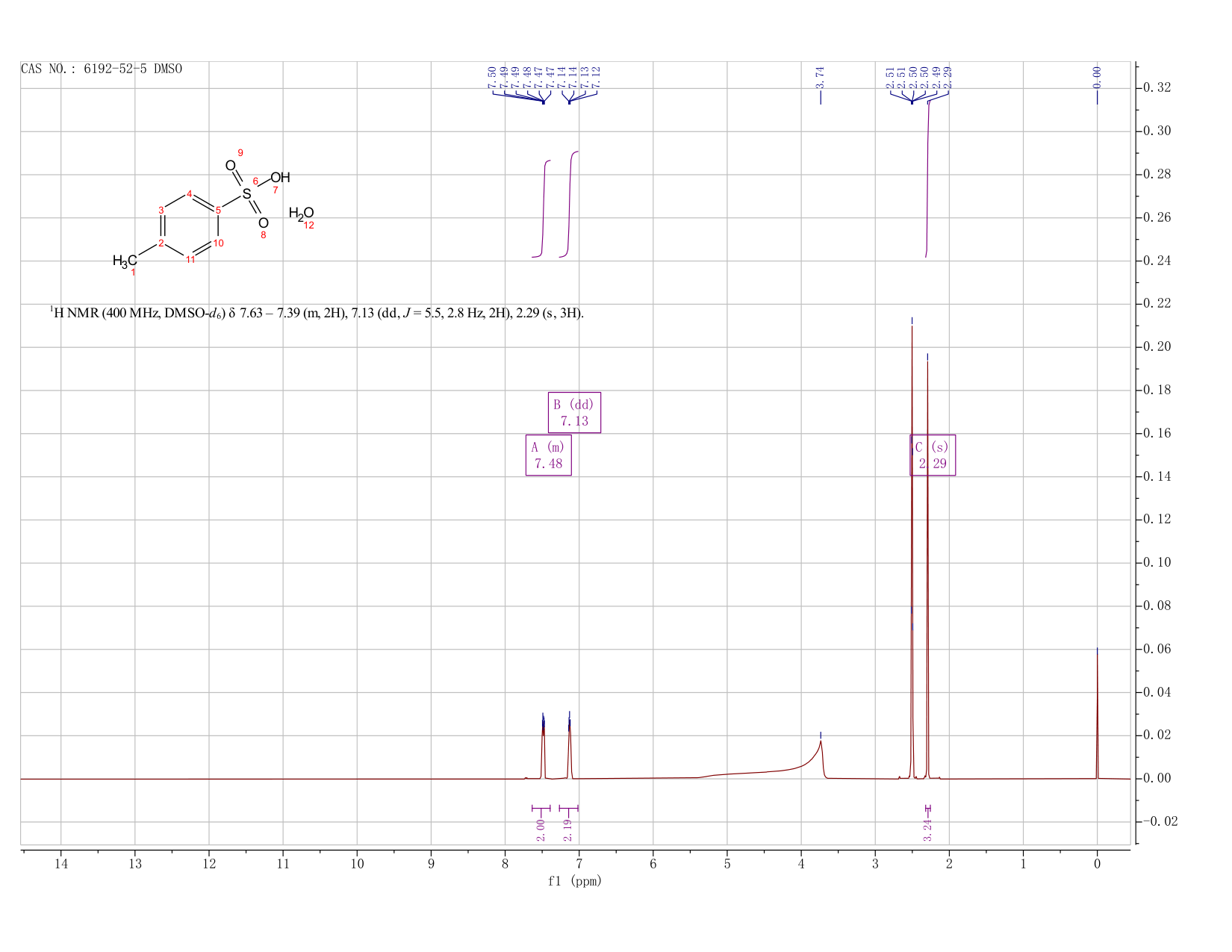The image size is (1232, 952).
Task: Click the CAS NO. 6192-52-5 DMSO header text
Action: coord(102,69)
